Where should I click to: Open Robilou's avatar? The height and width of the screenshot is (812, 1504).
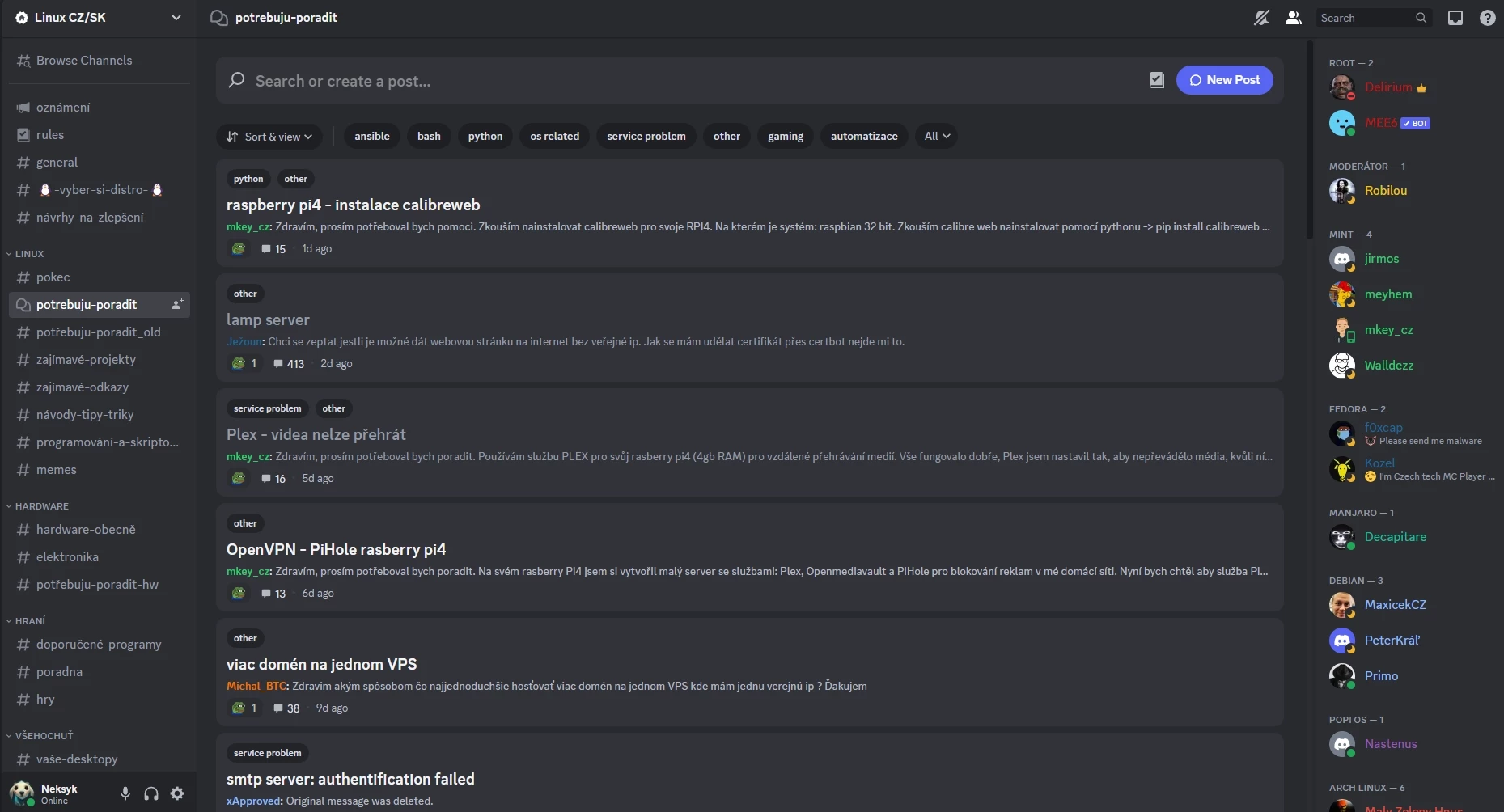[1342, 191]
